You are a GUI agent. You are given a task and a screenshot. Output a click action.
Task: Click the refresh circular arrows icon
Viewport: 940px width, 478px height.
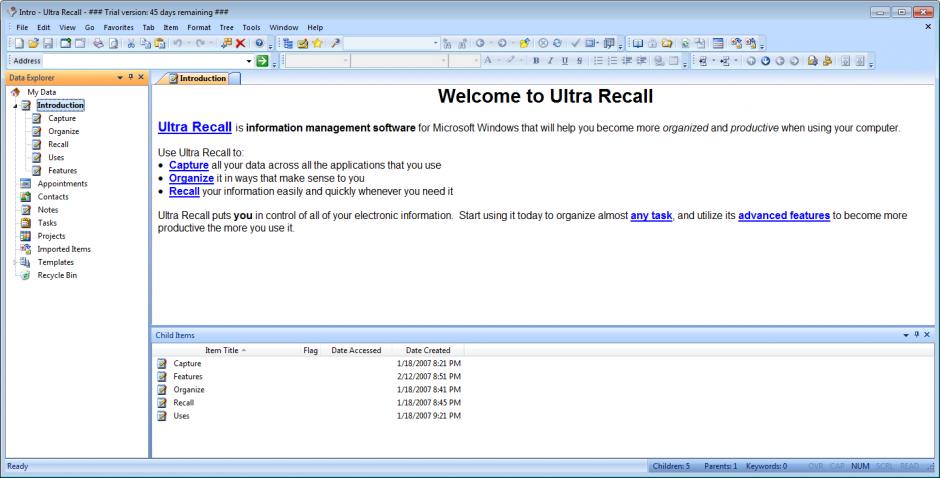tap(558, 43)
